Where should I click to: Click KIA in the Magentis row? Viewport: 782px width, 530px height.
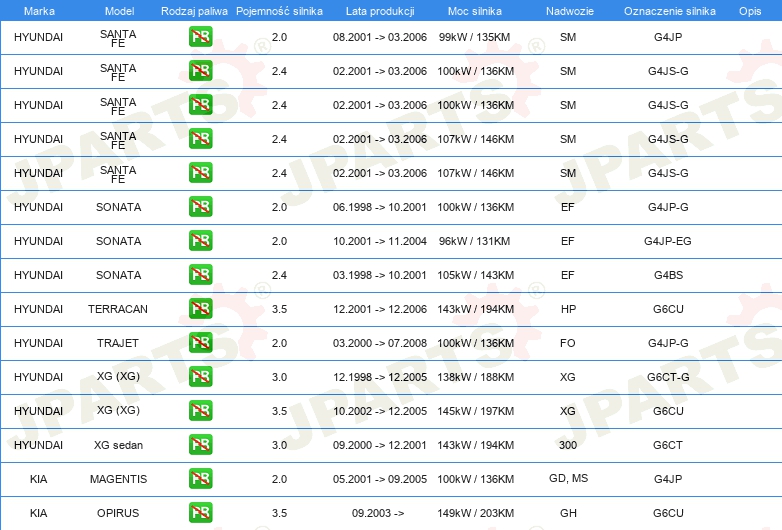[x=38, y=479]
